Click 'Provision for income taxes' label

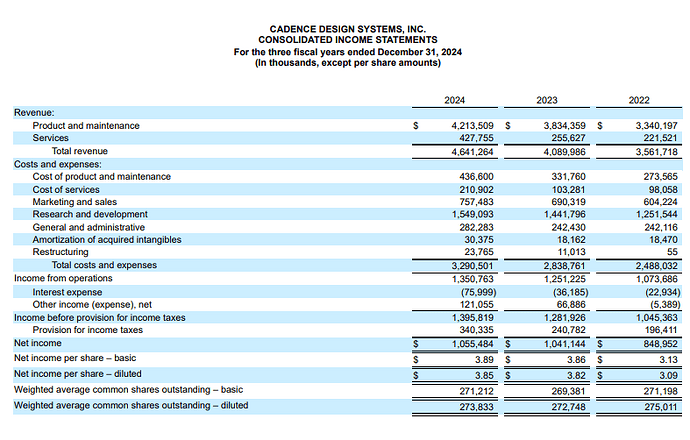[88, 330]
